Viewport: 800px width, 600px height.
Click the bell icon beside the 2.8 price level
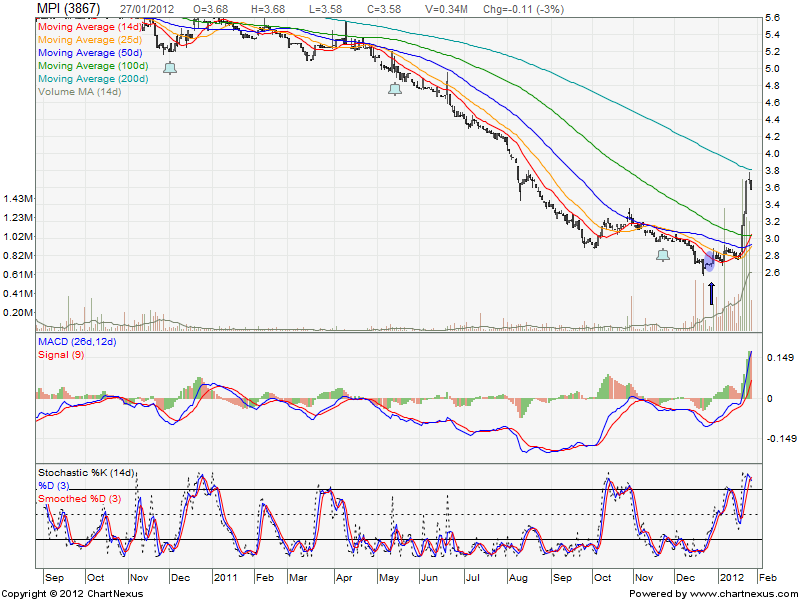click(663, 256)
